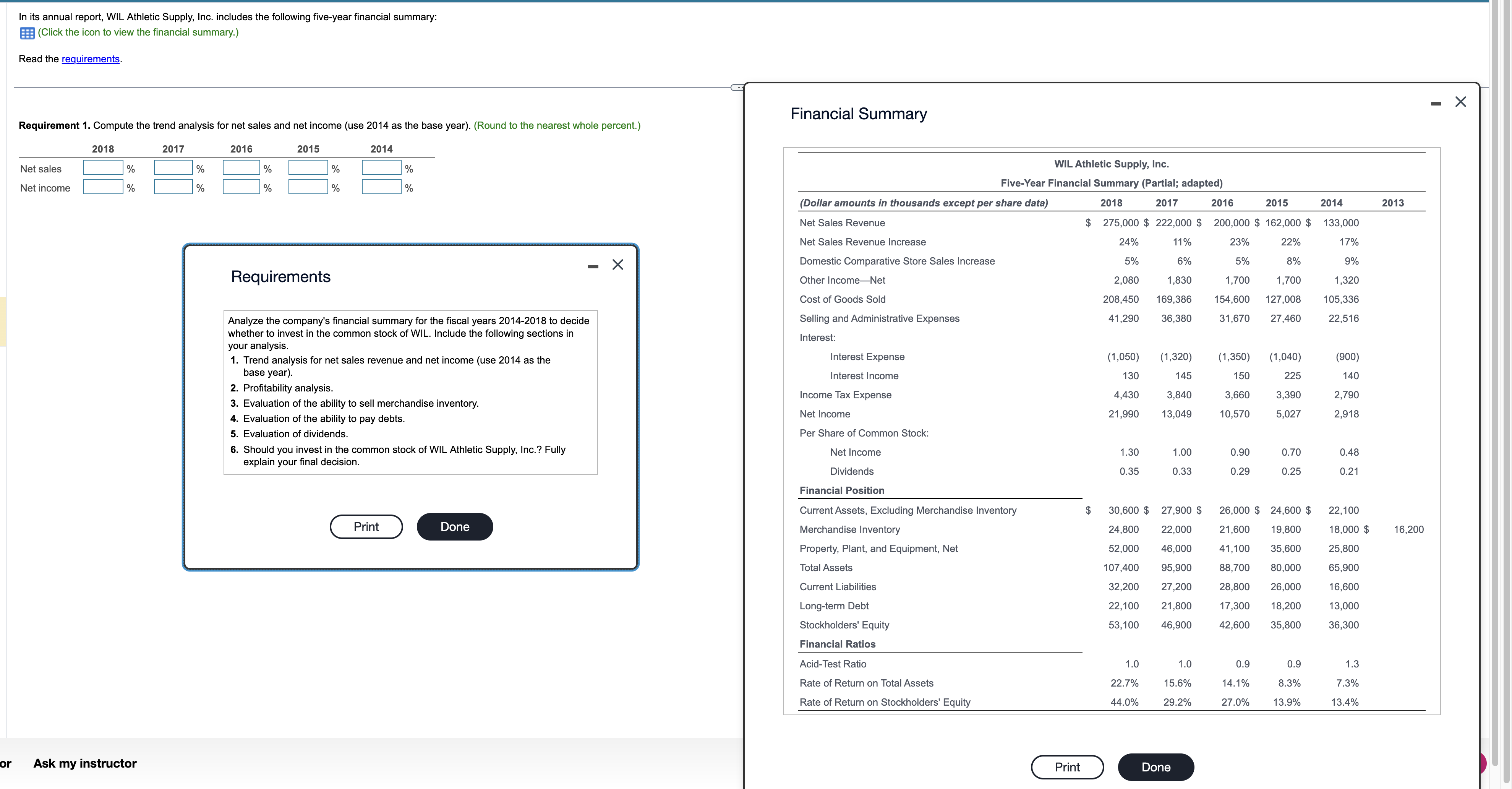The image size is (1512, 789).
Task: Select the 2016 Net income input field
Action: point(241,187)
